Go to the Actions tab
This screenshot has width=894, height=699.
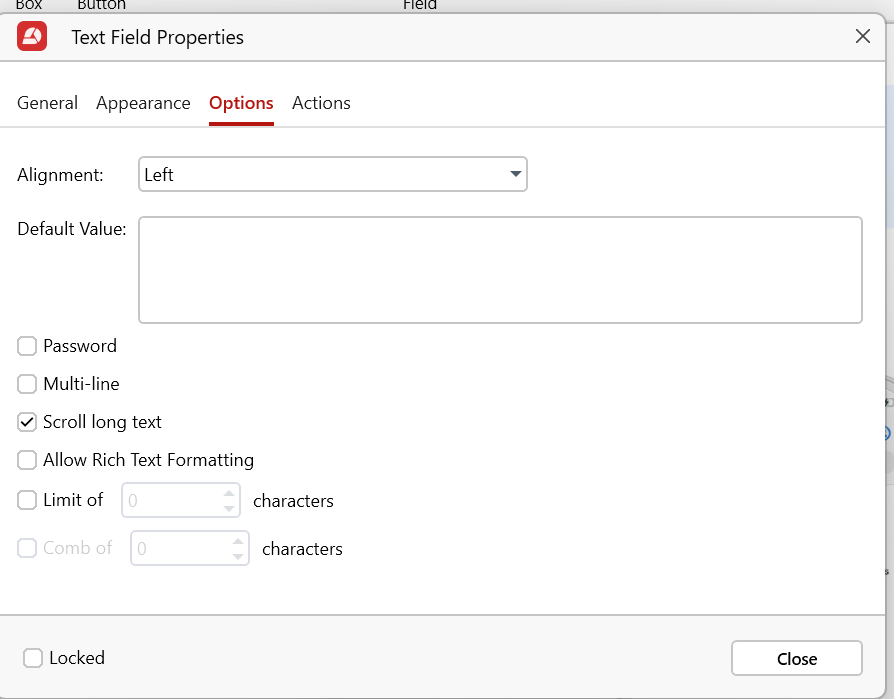321,103
